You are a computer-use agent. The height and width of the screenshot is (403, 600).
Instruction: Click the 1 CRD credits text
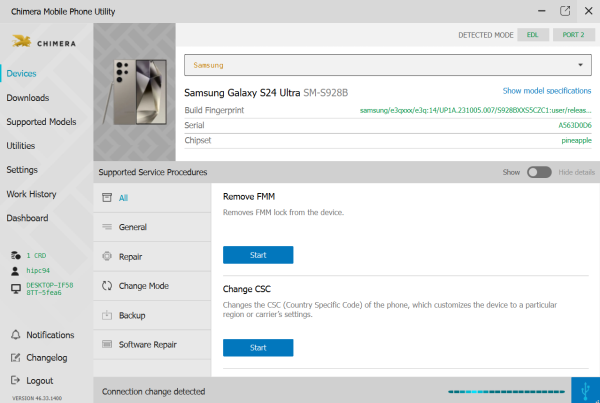pyautogui.click(x=36, y=255)
